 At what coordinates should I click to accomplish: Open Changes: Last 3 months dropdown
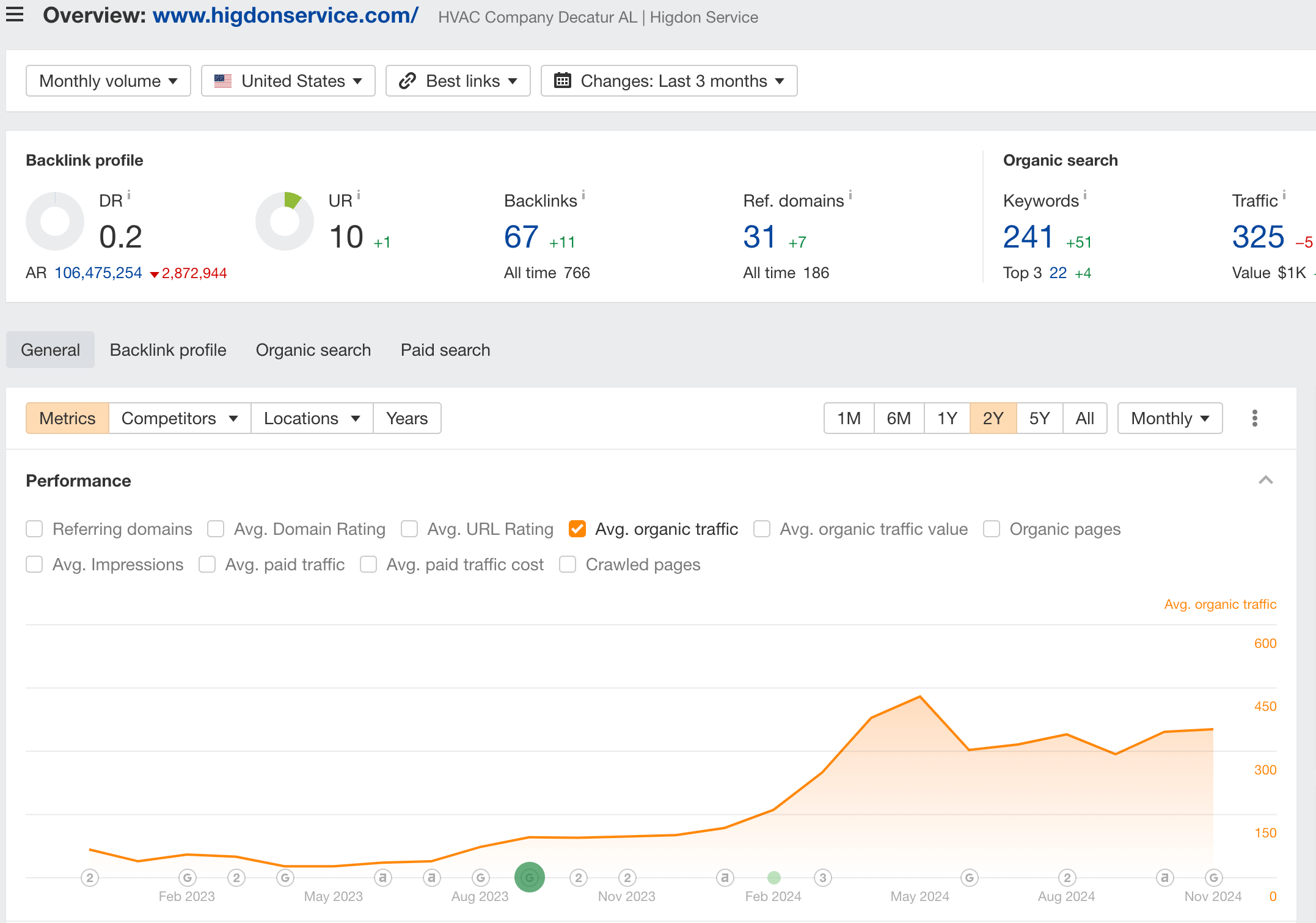669,81
